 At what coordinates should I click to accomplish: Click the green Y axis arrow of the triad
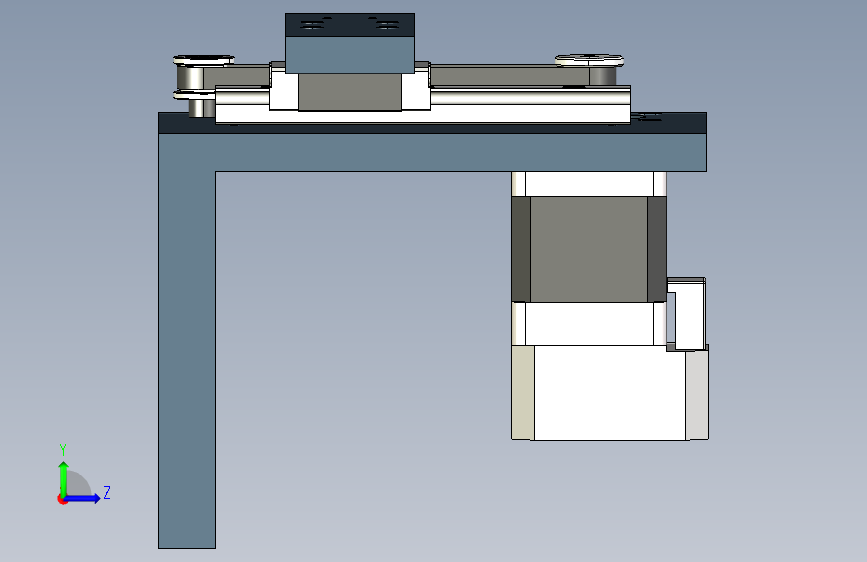[63, 478]
